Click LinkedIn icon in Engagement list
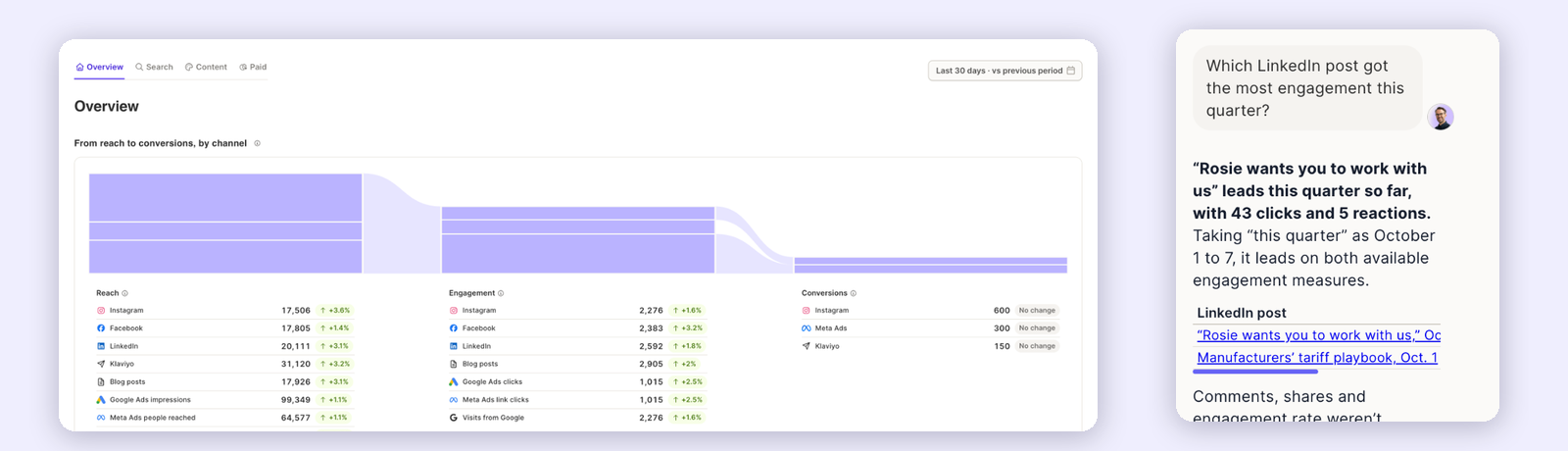 tap(454, 346)
